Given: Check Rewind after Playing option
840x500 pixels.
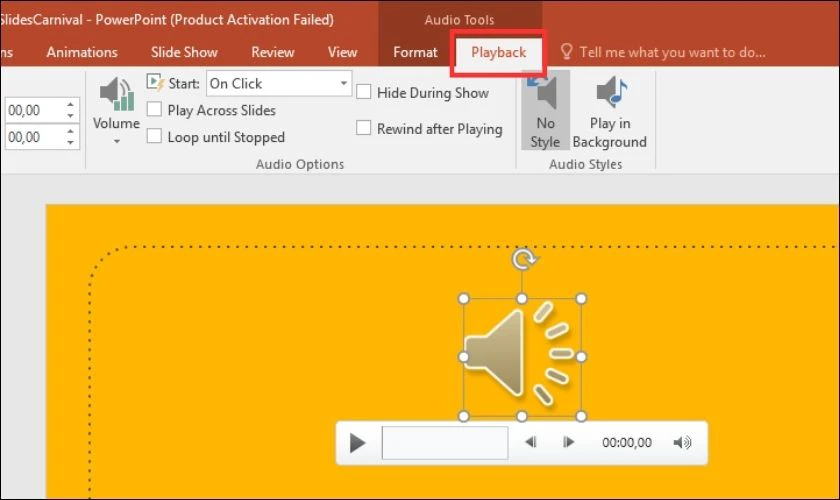Looking at the screenshot, I should click(x=364, y=128).
